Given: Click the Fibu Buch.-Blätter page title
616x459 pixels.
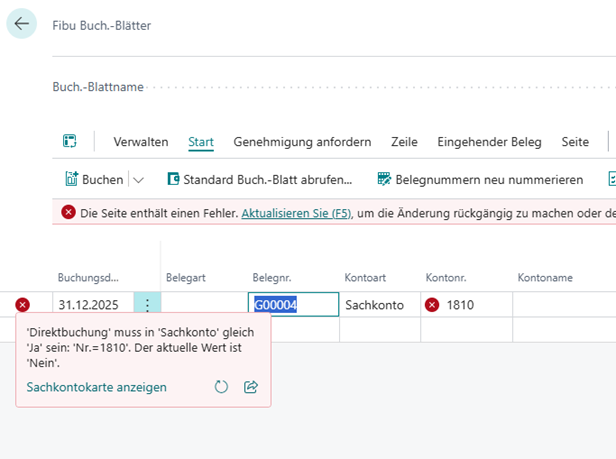Looking at the screenshot, I should click(x=102, y=25).
